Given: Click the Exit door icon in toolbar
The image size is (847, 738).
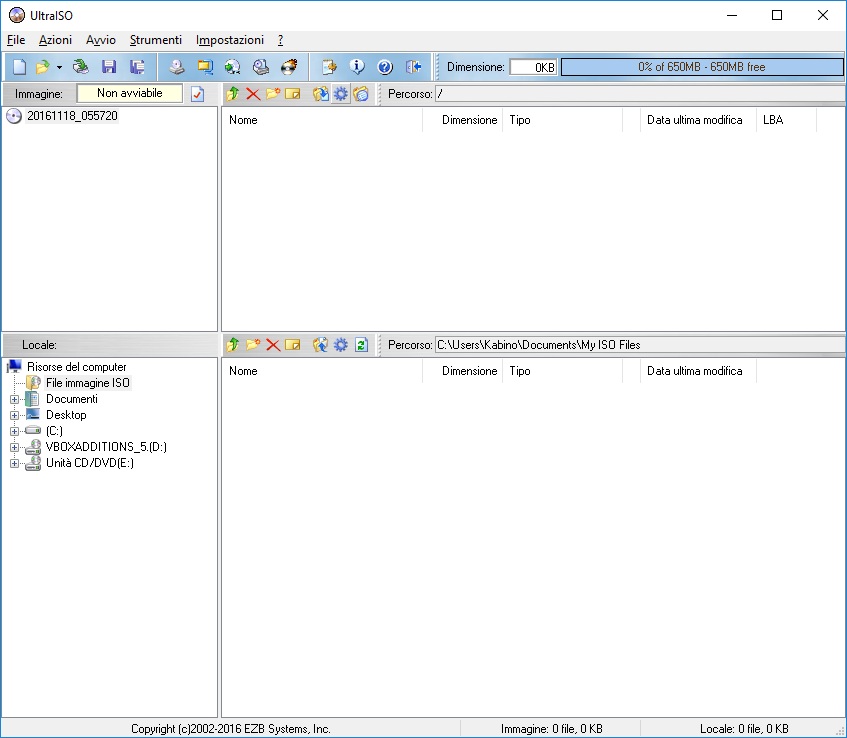Looking at the screenshot, I should 414,67.
